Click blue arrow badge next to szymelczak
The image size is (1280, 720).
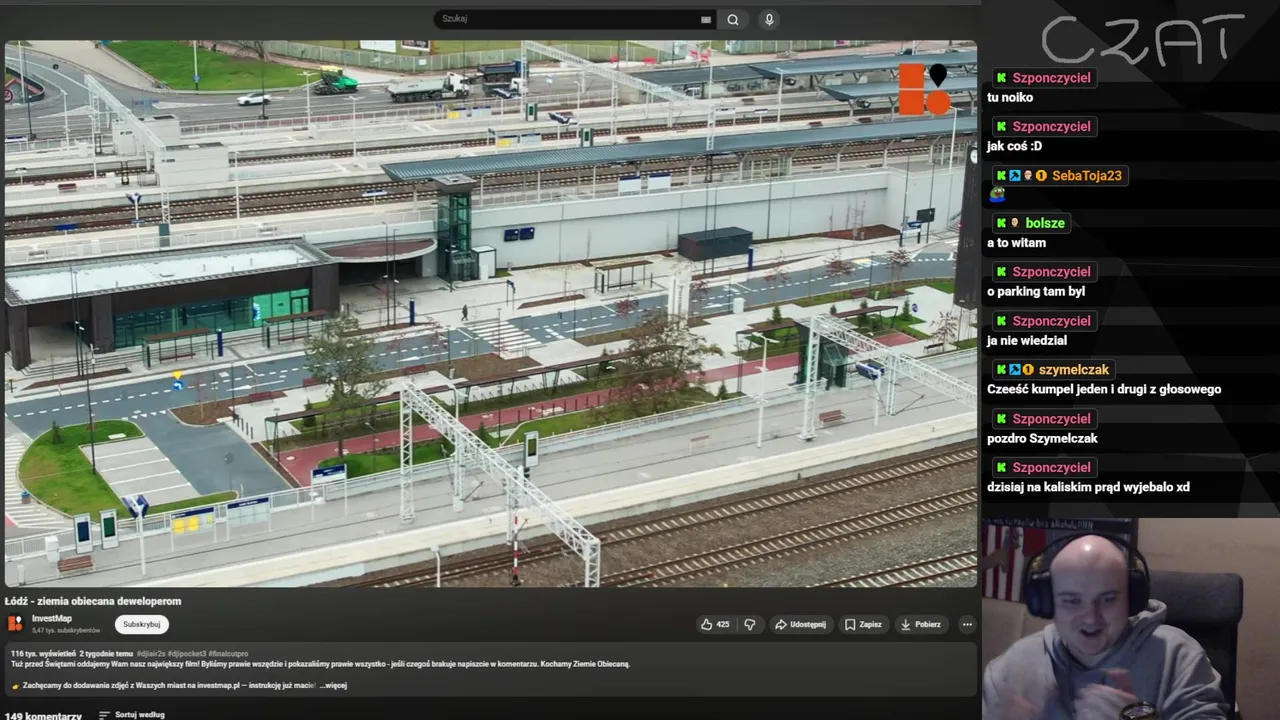click(x=1014, y=370)
